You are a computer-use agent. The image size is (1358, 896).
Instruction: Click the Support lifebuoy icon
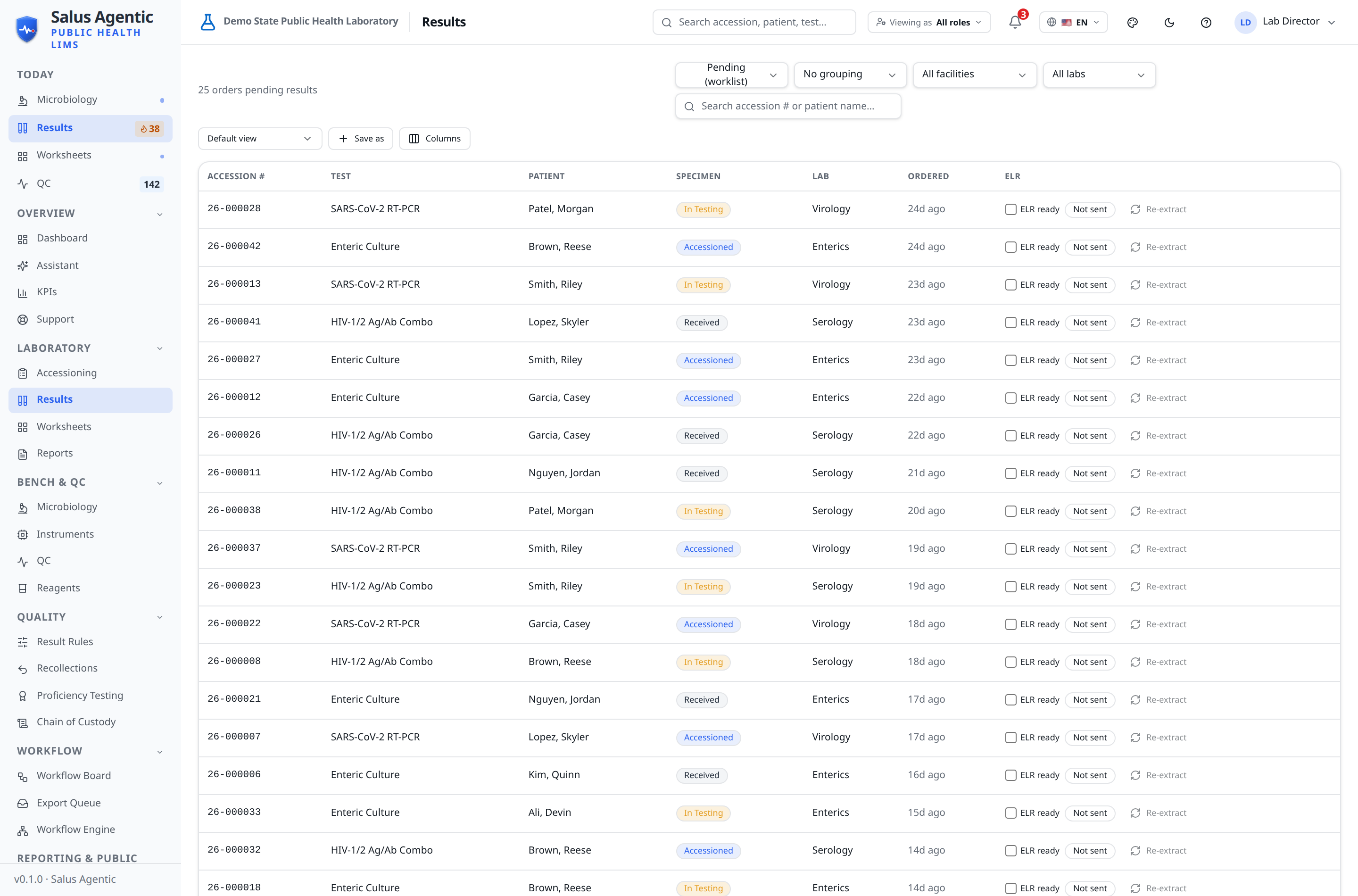coord(22,319)
